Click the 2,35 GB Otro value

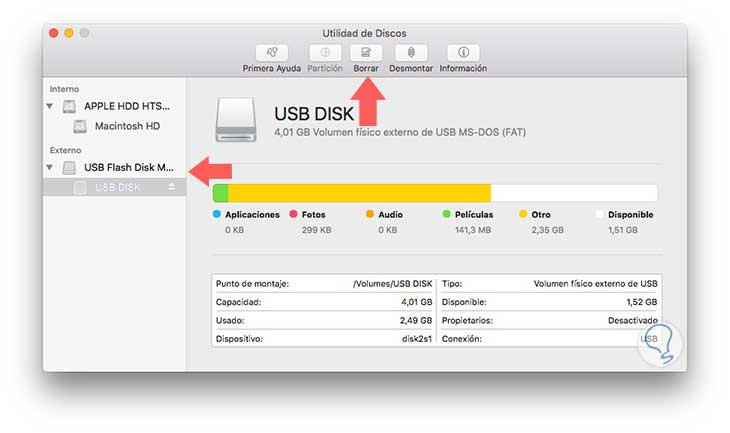pyautogui.click(x=548, y=230)
